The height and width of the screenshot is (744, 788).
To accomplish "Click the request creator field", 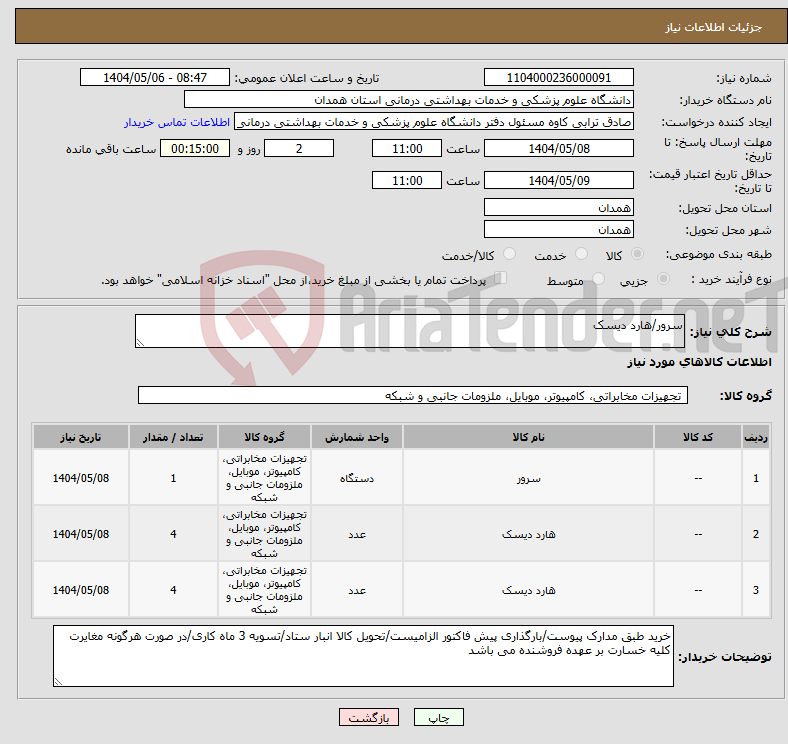I will point(434,122).
